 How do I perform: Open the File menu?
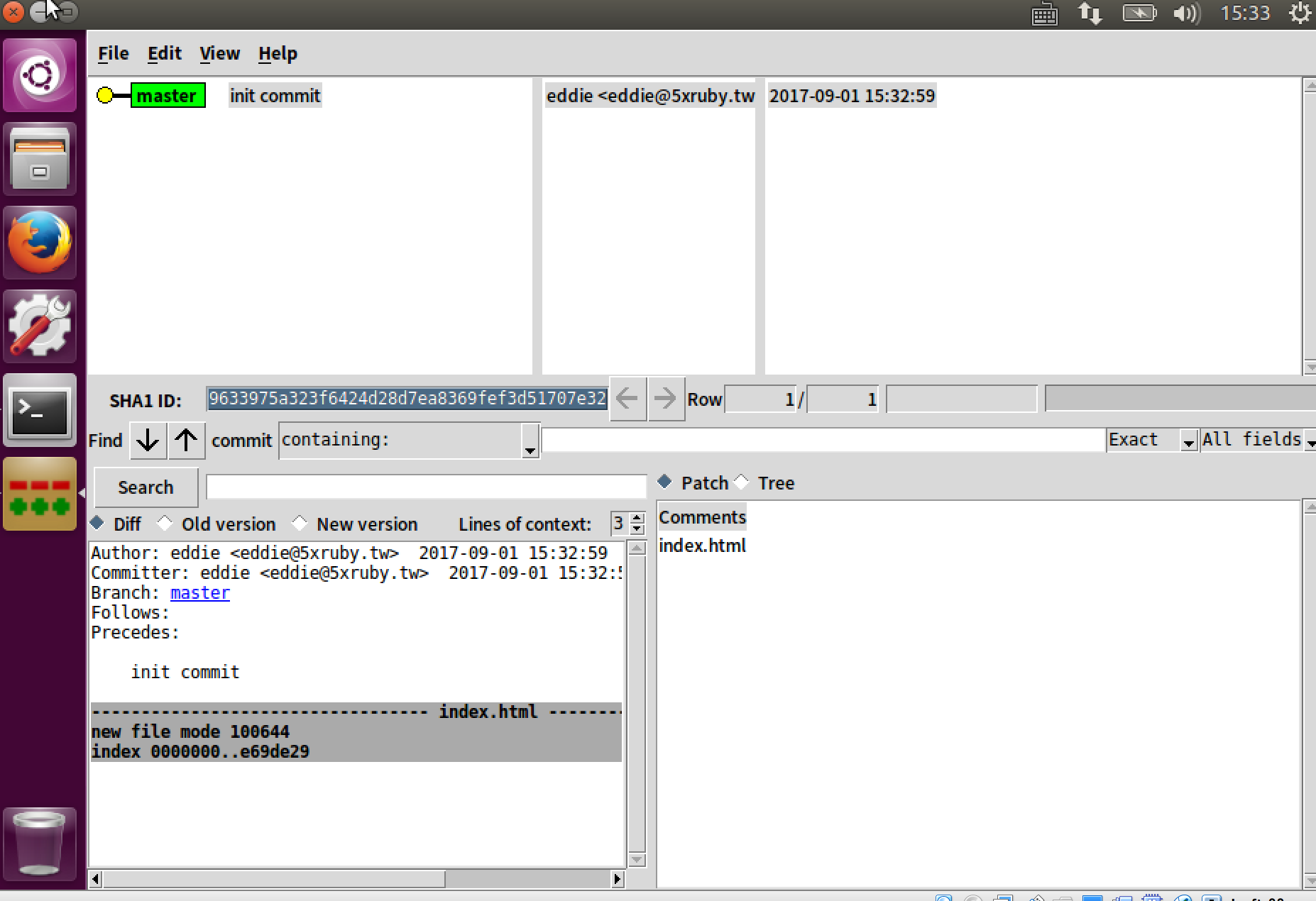coord(112,52)
